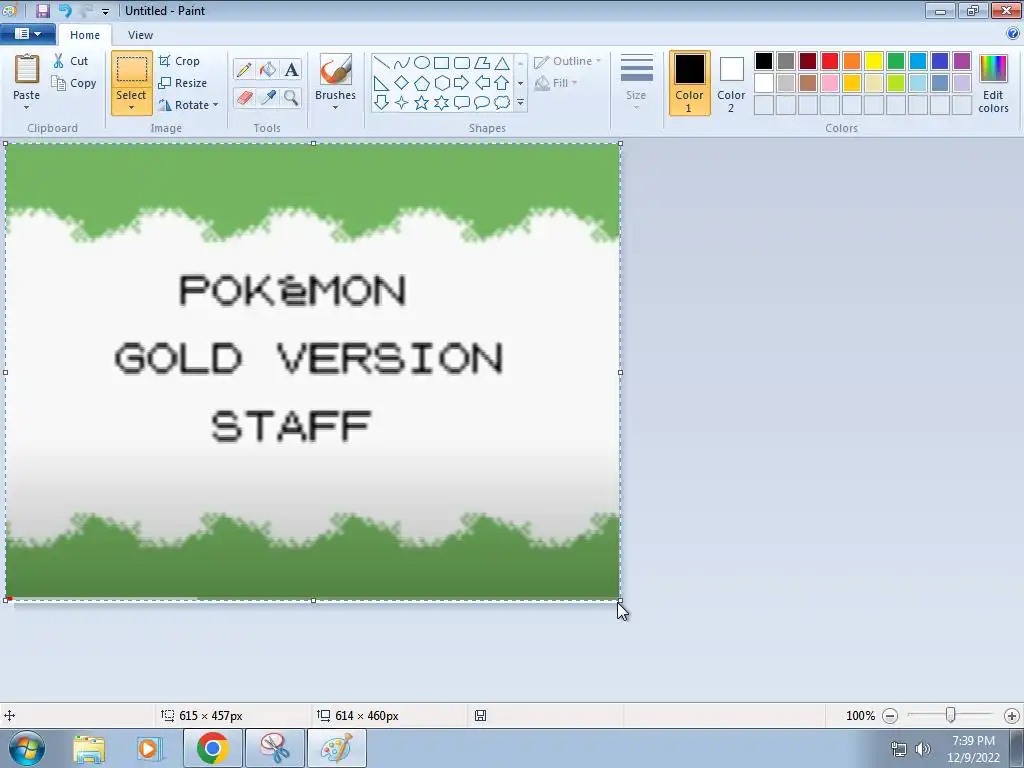
Task: Choose the Oval callout shape
Action: [x=482, y=103]
